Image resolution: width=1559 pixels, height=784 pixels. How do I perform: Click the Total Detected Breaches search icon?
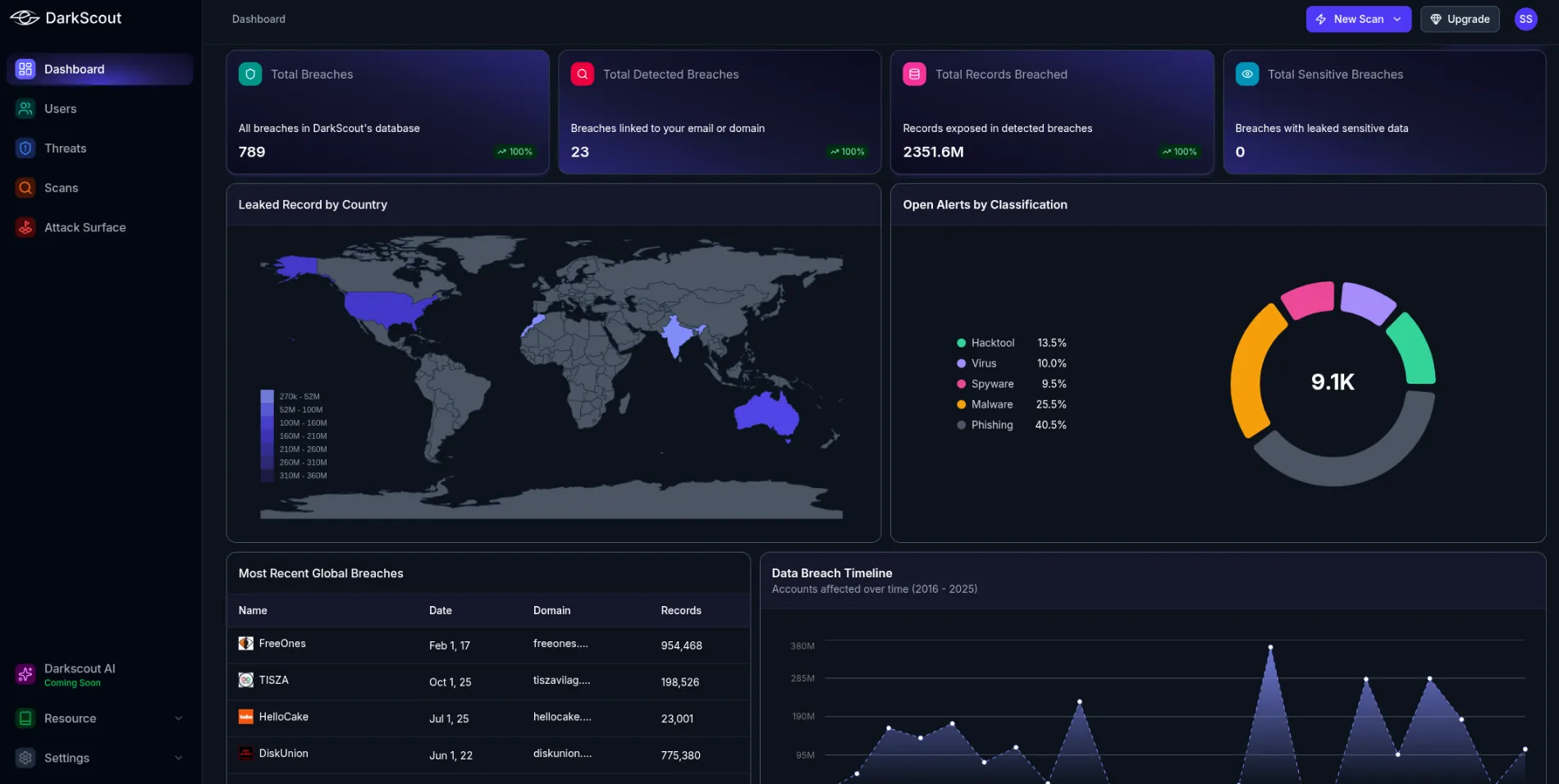(x=582, y=74)
